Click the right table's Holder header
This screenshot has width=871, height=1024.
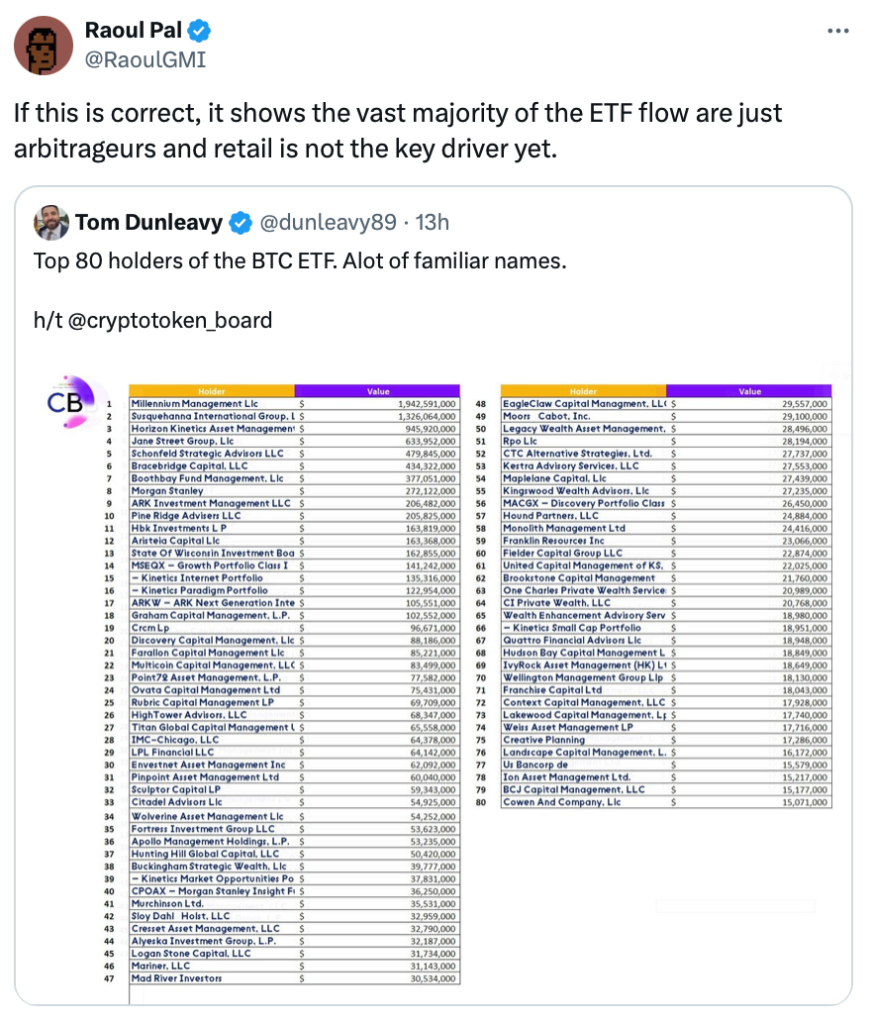point(583,391)
